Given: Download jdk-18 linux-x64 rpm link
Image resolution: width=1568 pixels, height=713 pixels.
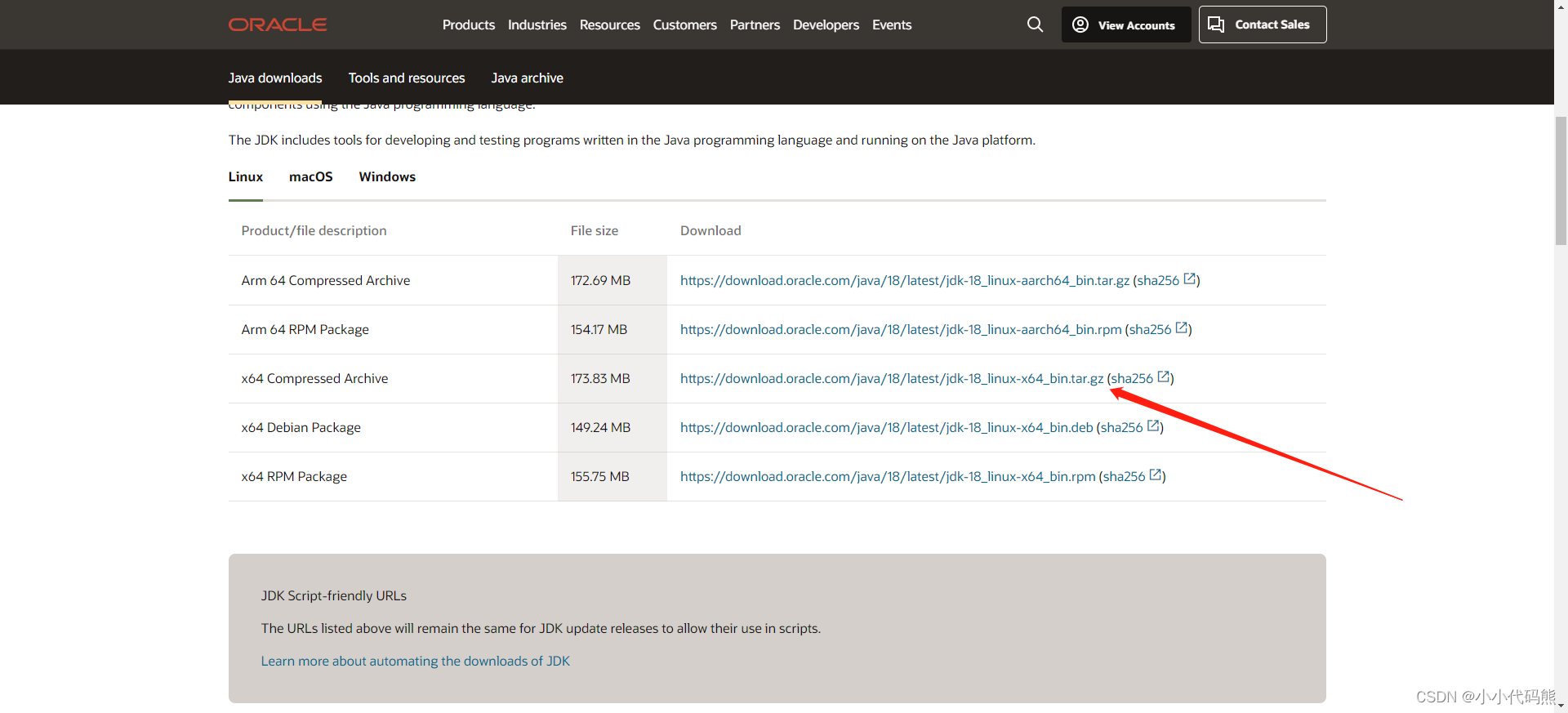Looking at the screenshot, I should 888,476.
